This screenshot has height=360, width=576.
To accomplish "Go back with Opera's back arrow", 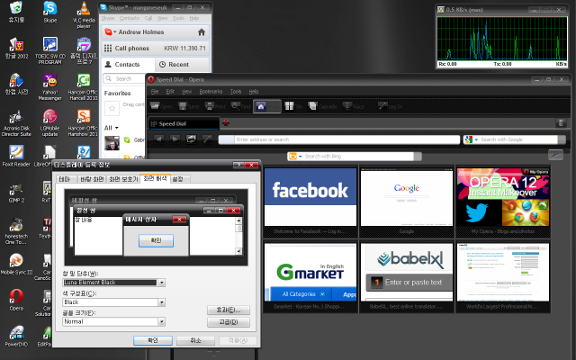I will 159,139.
